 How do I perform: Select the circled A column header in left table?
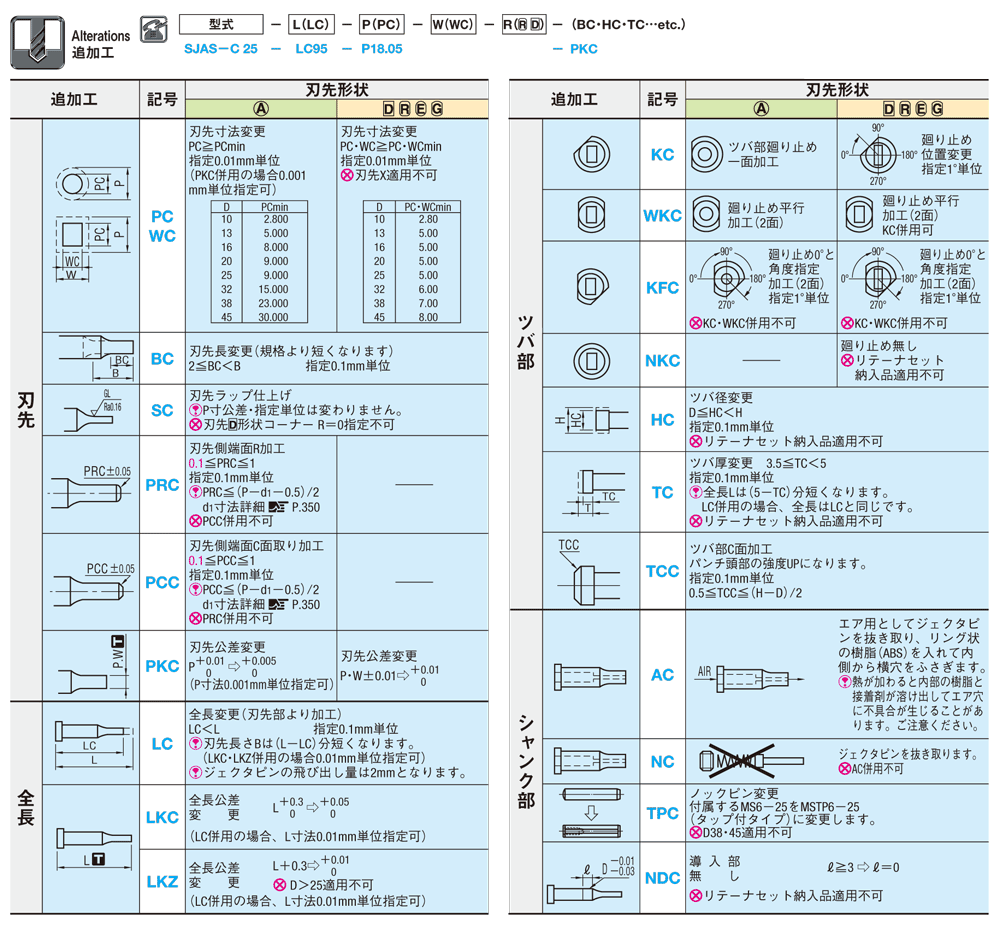click(x=258, y=109)
